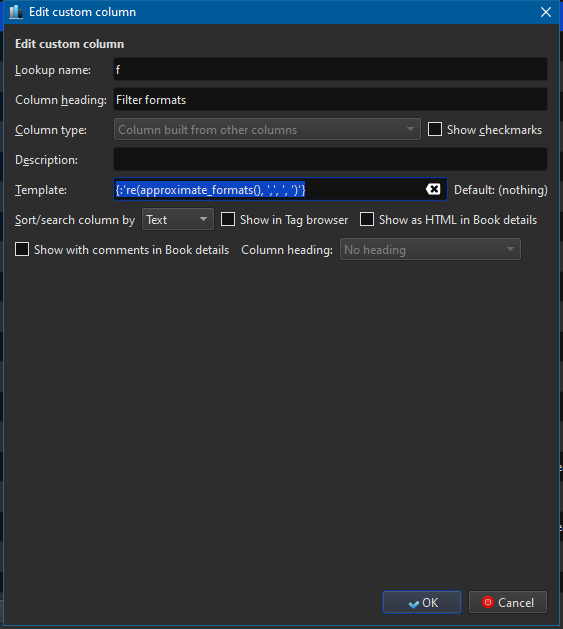
Task: Click the checkmark icon on the OK button
Action: (x=414, y=603)
